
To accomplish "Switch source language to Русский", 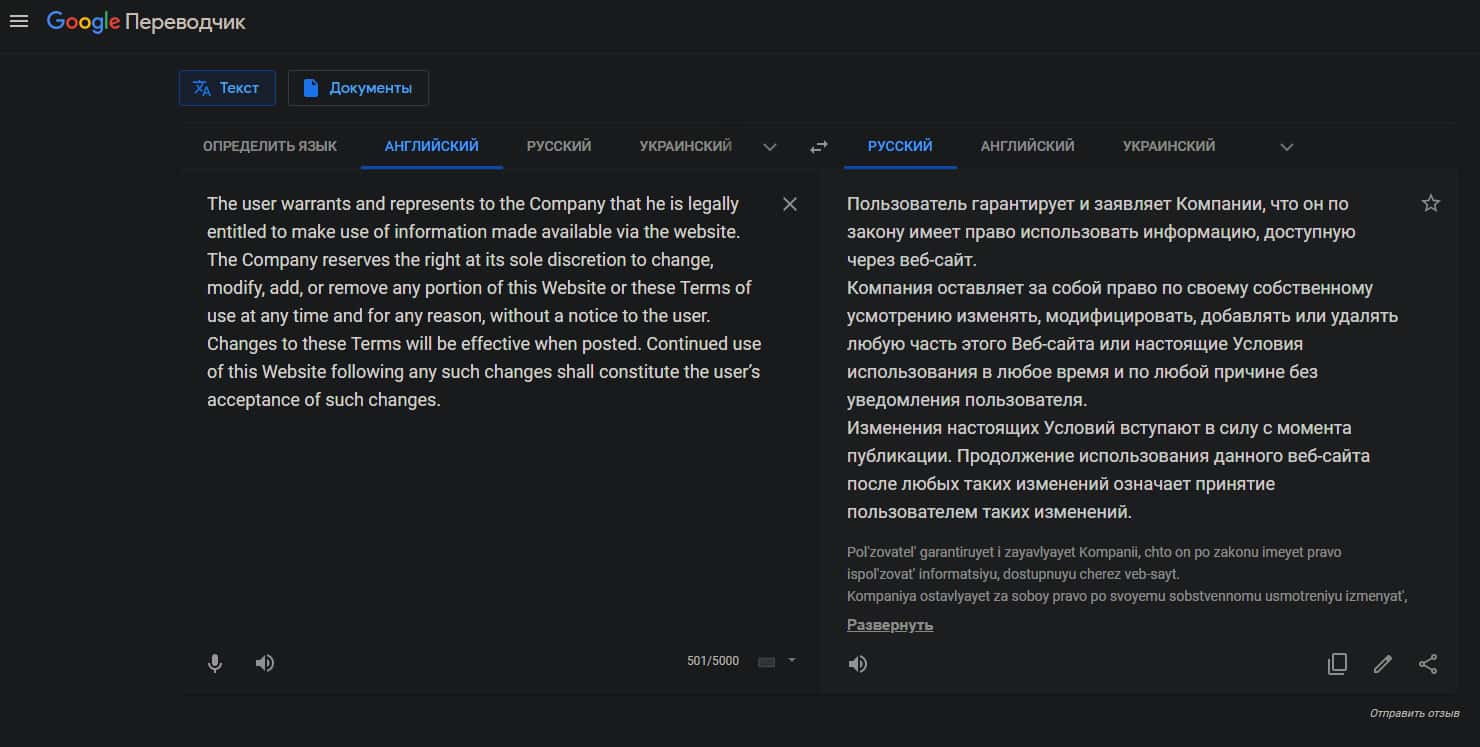I will coord(559,146).
